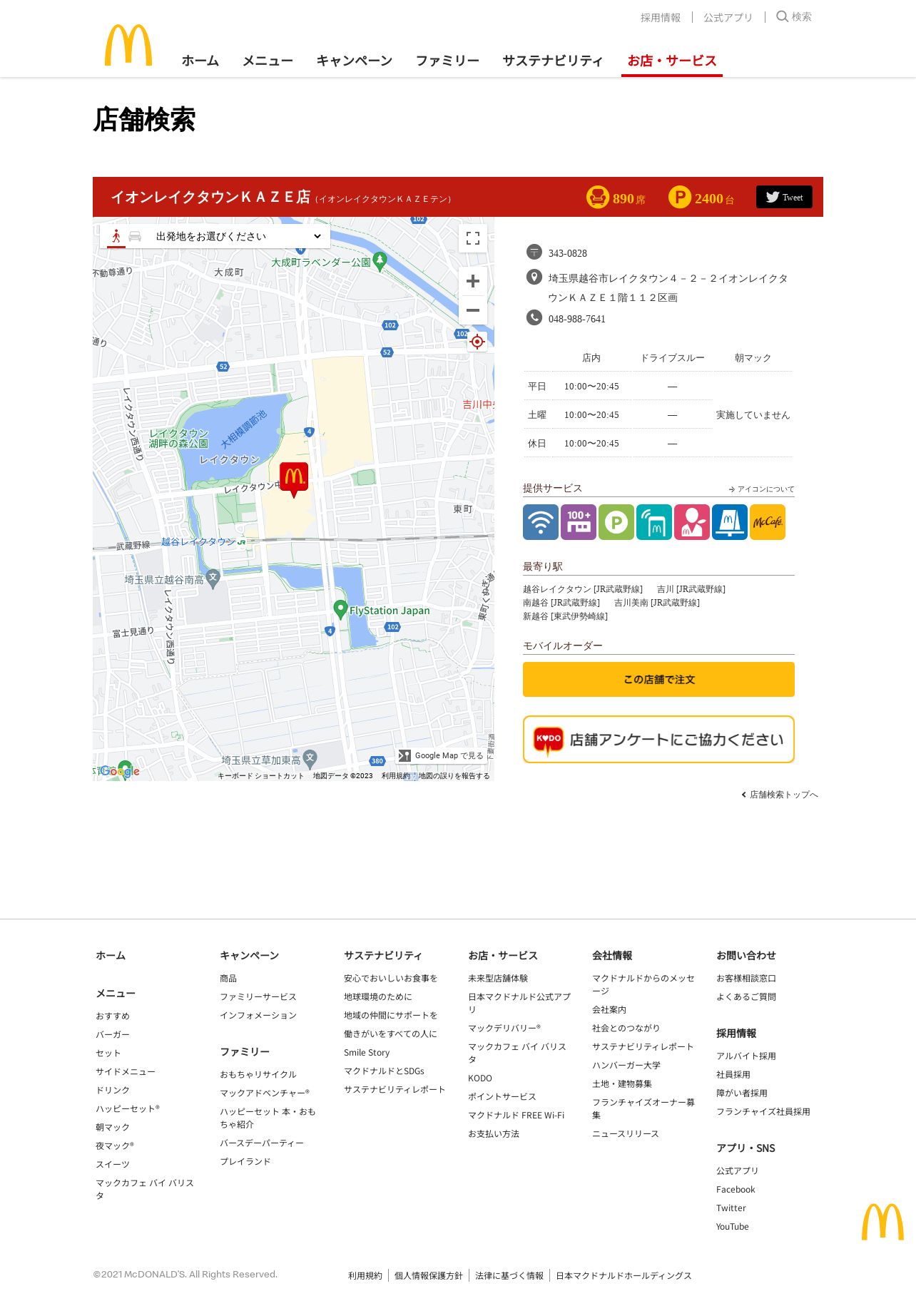Open search via the magnifier icon
The height and width of the screenshot is (1316, 916).
tap(783, 16)
